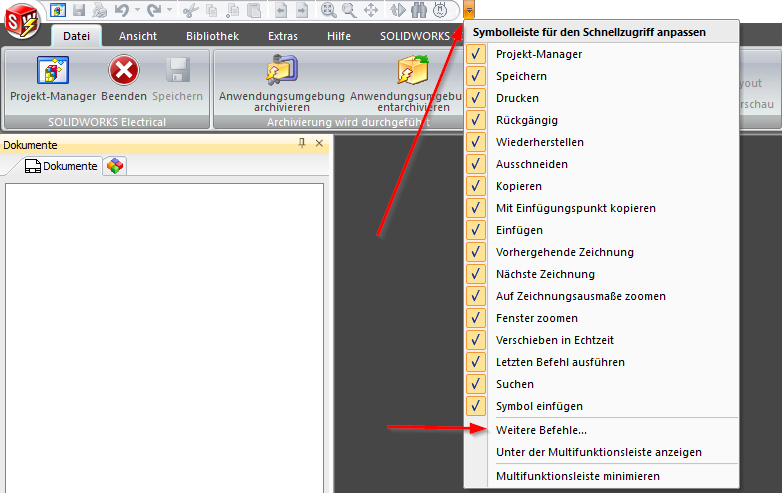The image size is (782, 493).
Task: Choose Weitere Befehle... from the menu
Action: (x=541, y=430)
